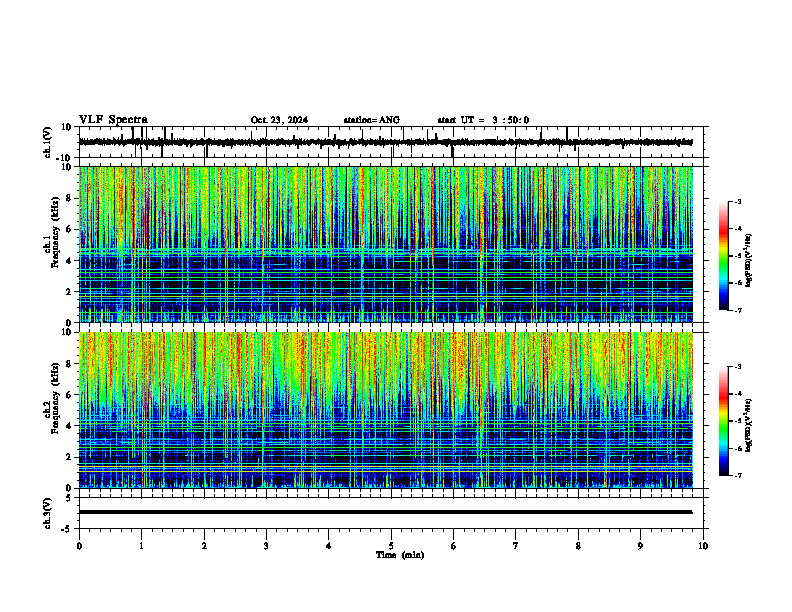Click the ch.2 spectrogram color scale bar
This screenshot has width=792, height=612.
click(x=723, y=421)
